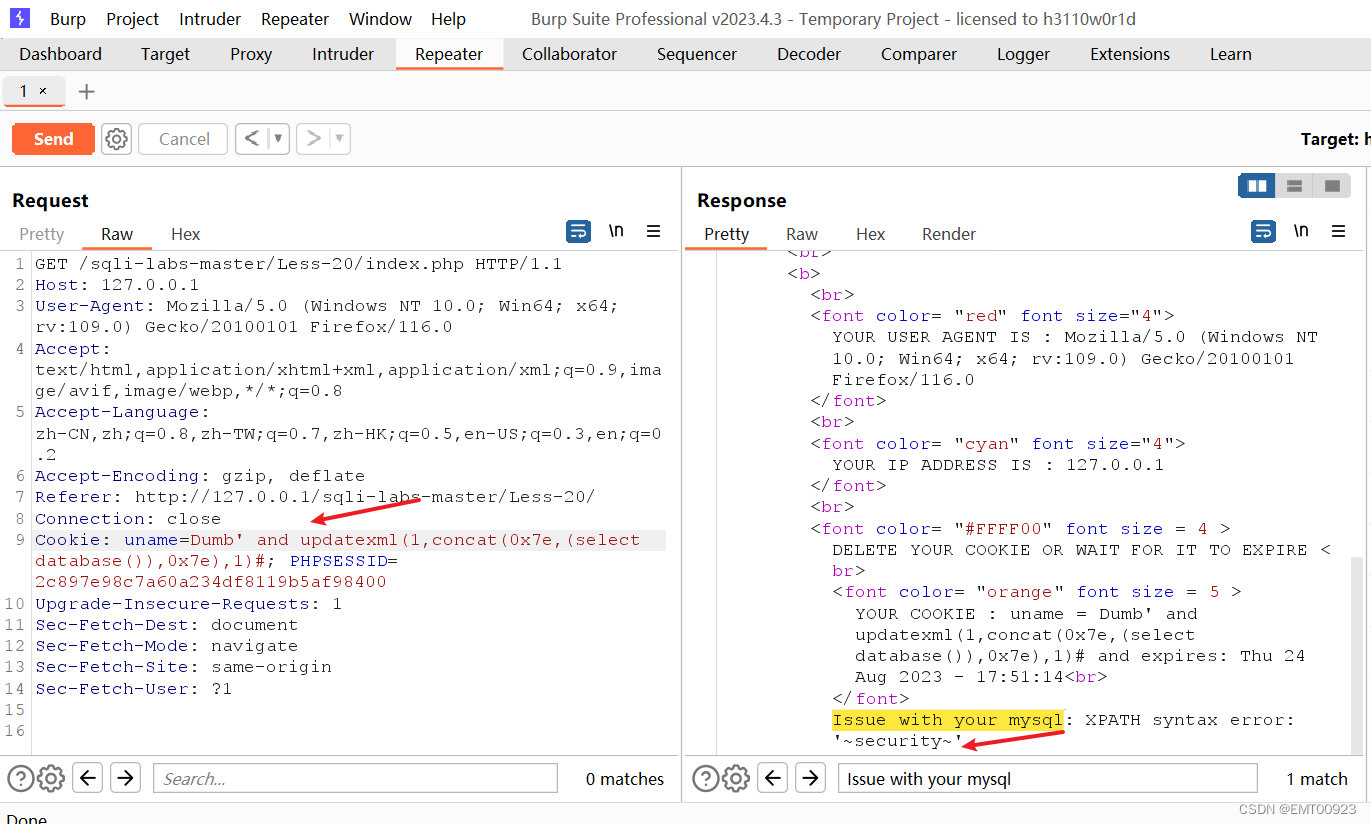Open search settings gear under Response panel

tap(735, 778)
